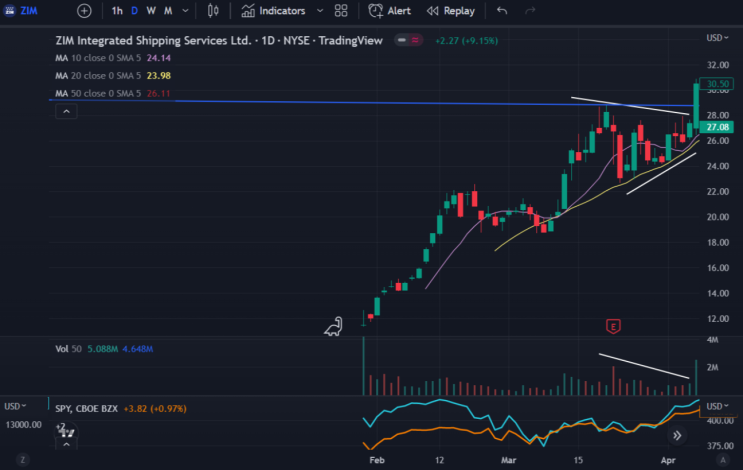Viewport: 743px width, 470px height.
Task: Open the candlestick chart style picker
Action: [x=213, y=10]
